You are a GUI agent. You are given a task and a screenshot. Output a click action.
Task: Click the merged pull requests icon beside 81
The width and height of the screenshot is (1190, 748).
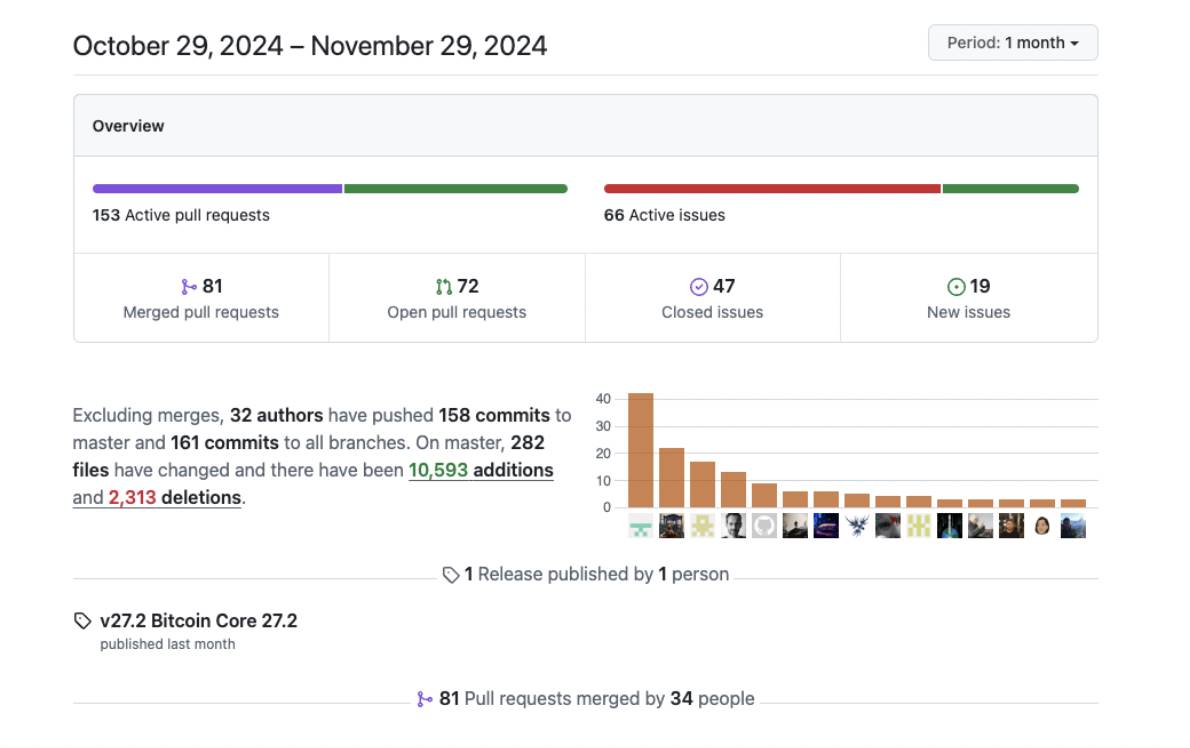tap(189, 287)
